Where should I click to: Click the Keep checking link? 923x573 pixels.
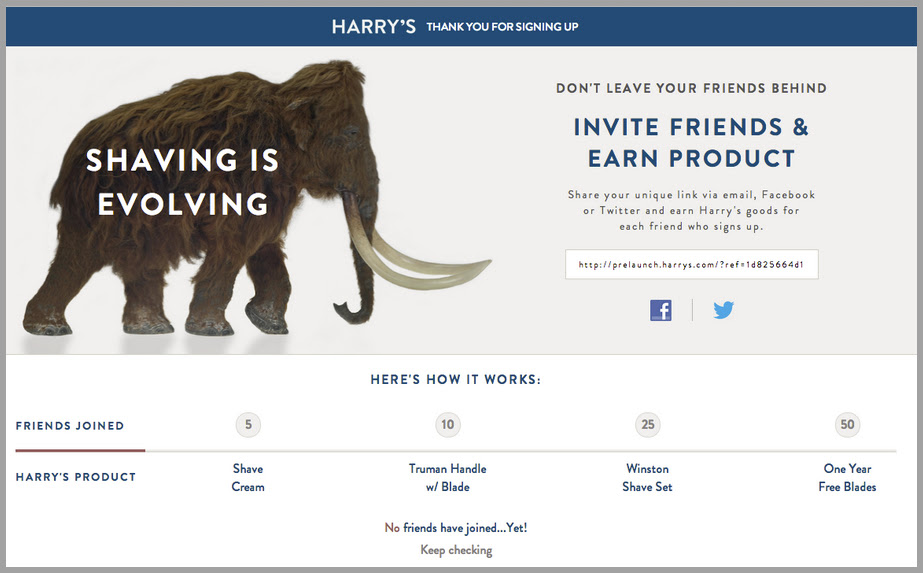456,550
